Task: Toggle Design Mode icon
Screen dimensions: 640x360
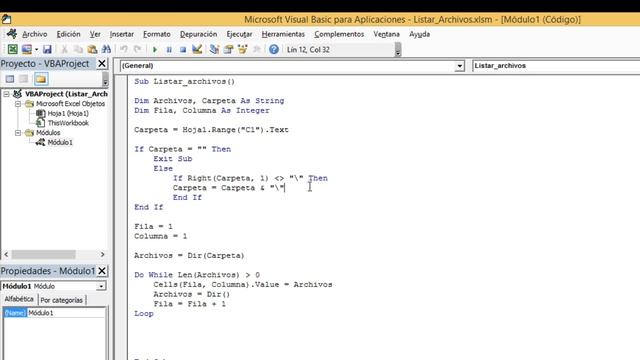Action: pyautogui.click(x=197, y=49)
